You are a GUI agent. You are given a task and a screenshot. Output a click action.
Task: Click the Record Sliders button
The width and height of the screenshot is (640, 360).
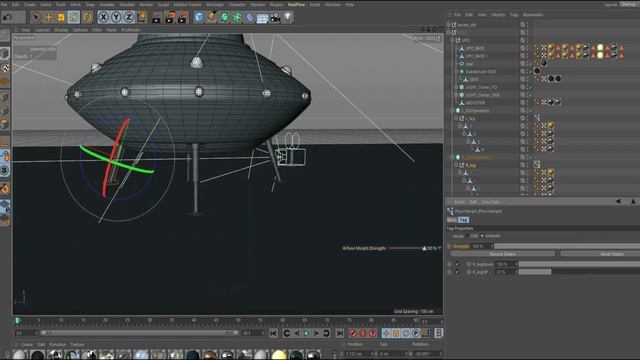click(503, 254)
